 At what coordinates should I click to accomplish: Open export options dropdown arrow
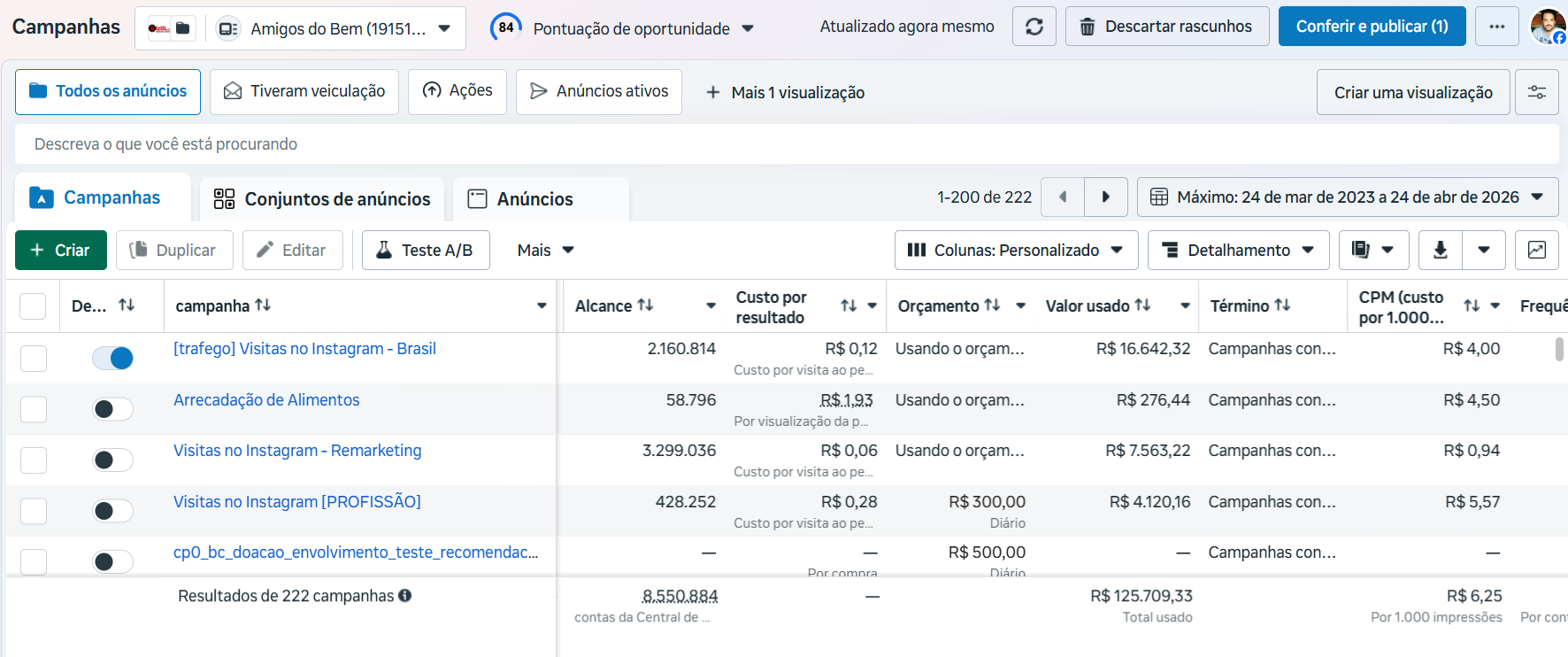pos(1484,251)
